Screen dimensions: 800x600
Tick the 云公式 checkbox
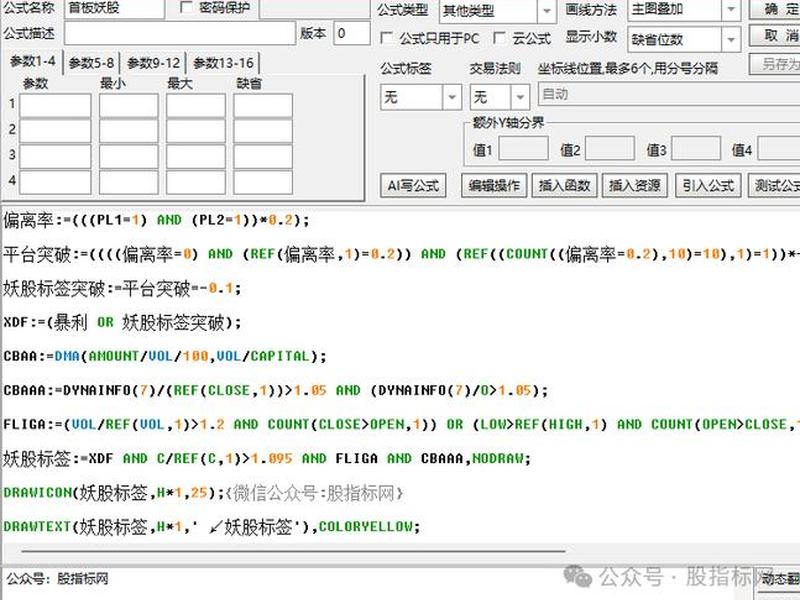pyautogui.click(x=499, y=38)
